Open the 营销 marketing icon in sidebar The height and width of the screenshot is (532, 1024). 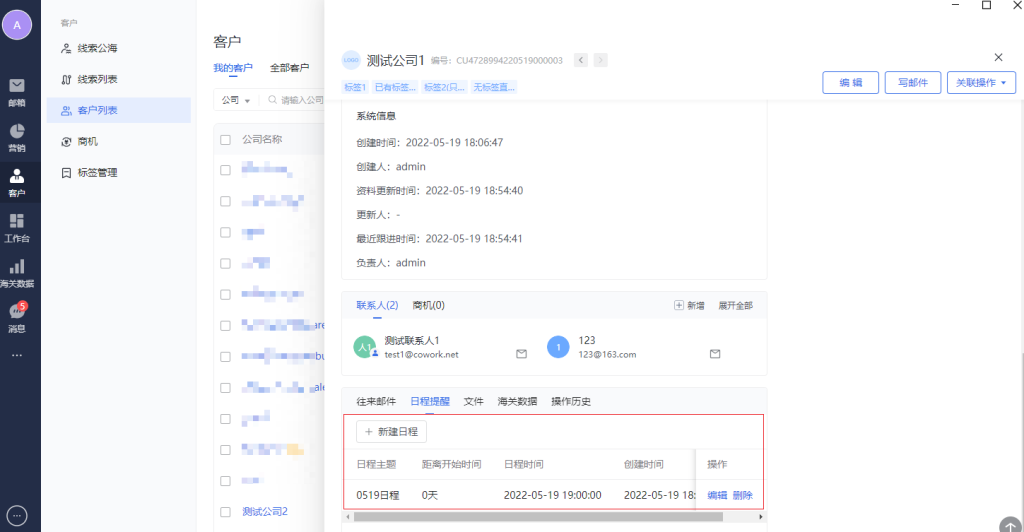[x=17, y=137]
